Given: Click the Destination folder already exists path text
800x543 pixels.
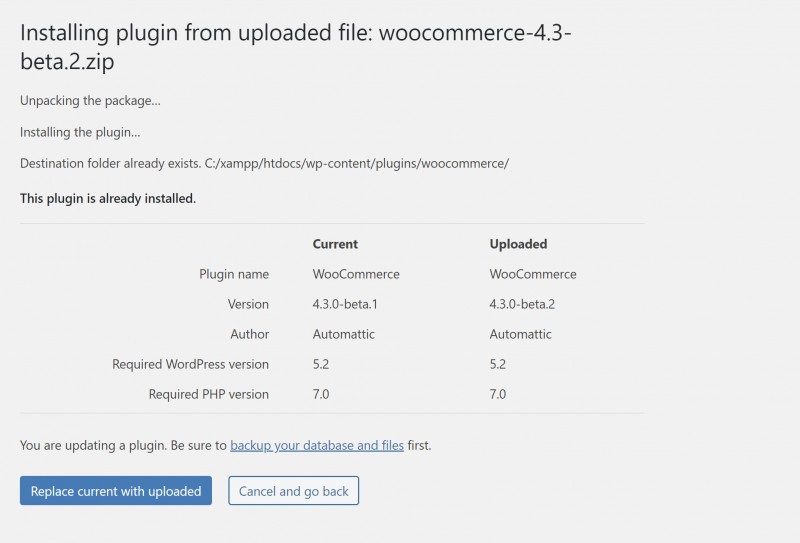Looking at the screenshot, I should click(264, 163).
